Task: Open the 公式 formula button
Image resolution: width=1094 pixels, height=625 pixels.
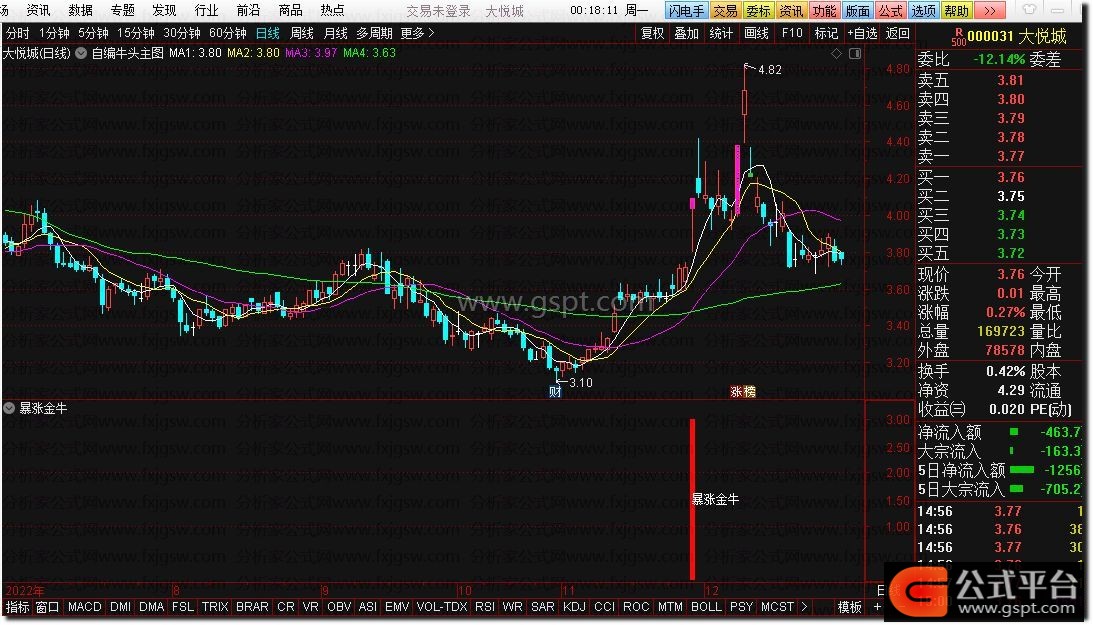Action: click(x=890, y=10)
